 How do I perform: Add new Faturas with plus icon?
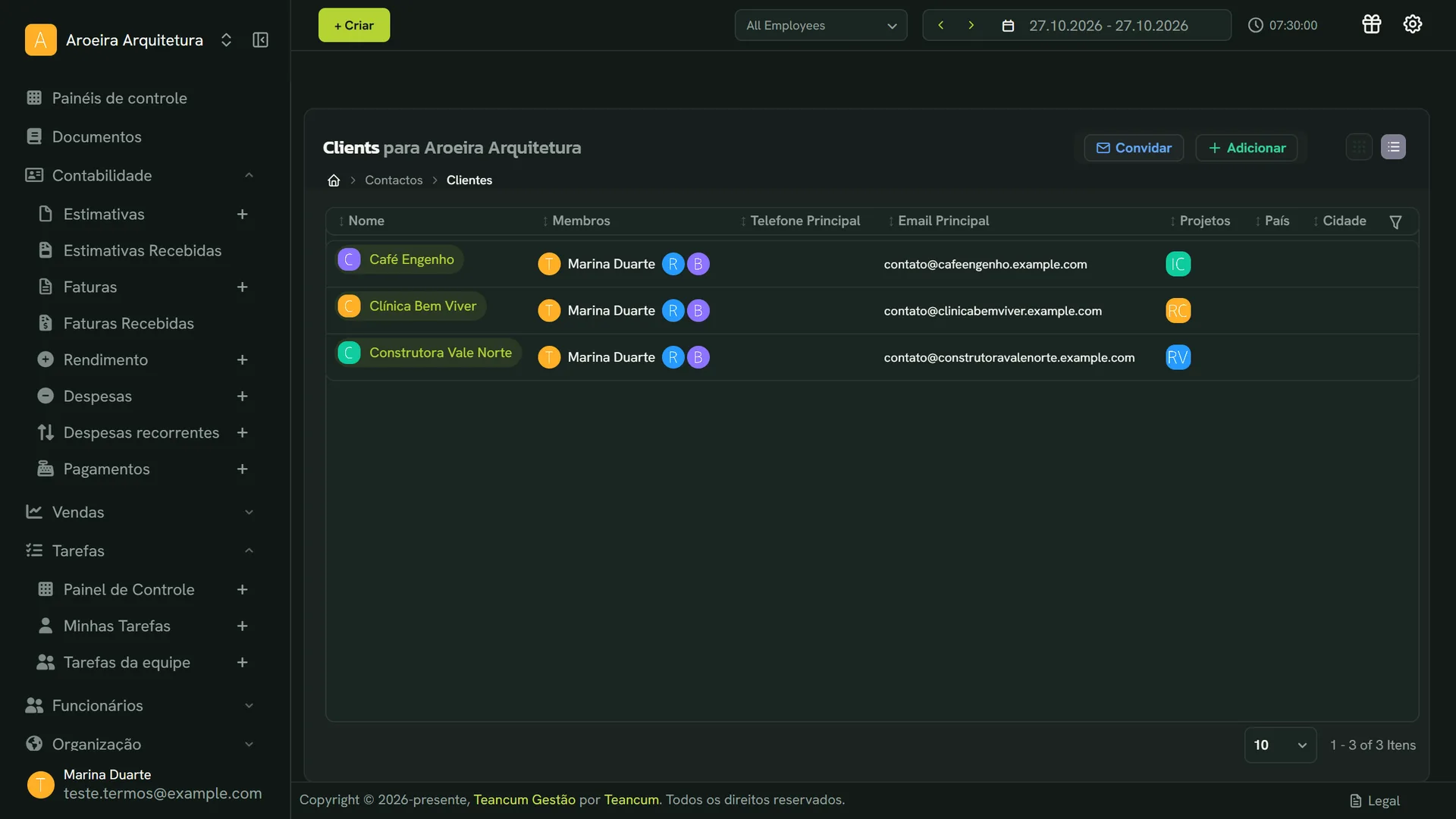click(x=242, y=287)
